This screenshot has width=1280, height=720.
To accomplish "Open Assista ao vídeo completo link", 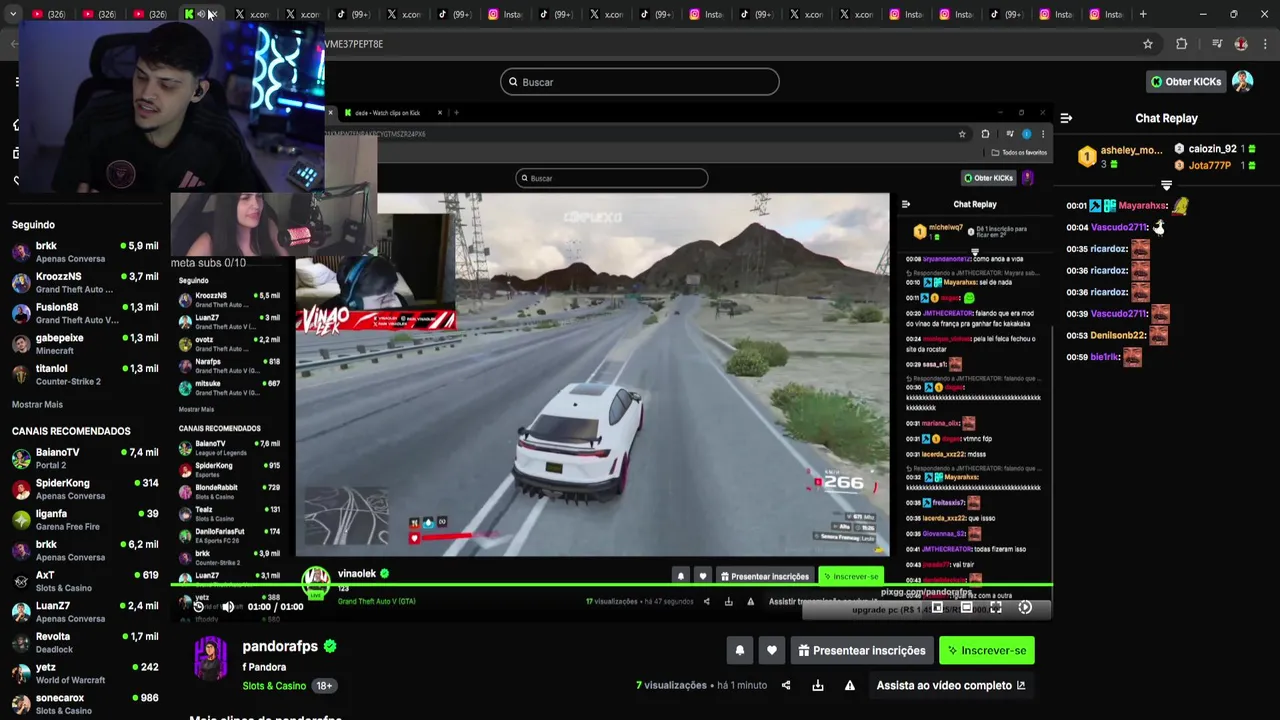I will 950,685.
